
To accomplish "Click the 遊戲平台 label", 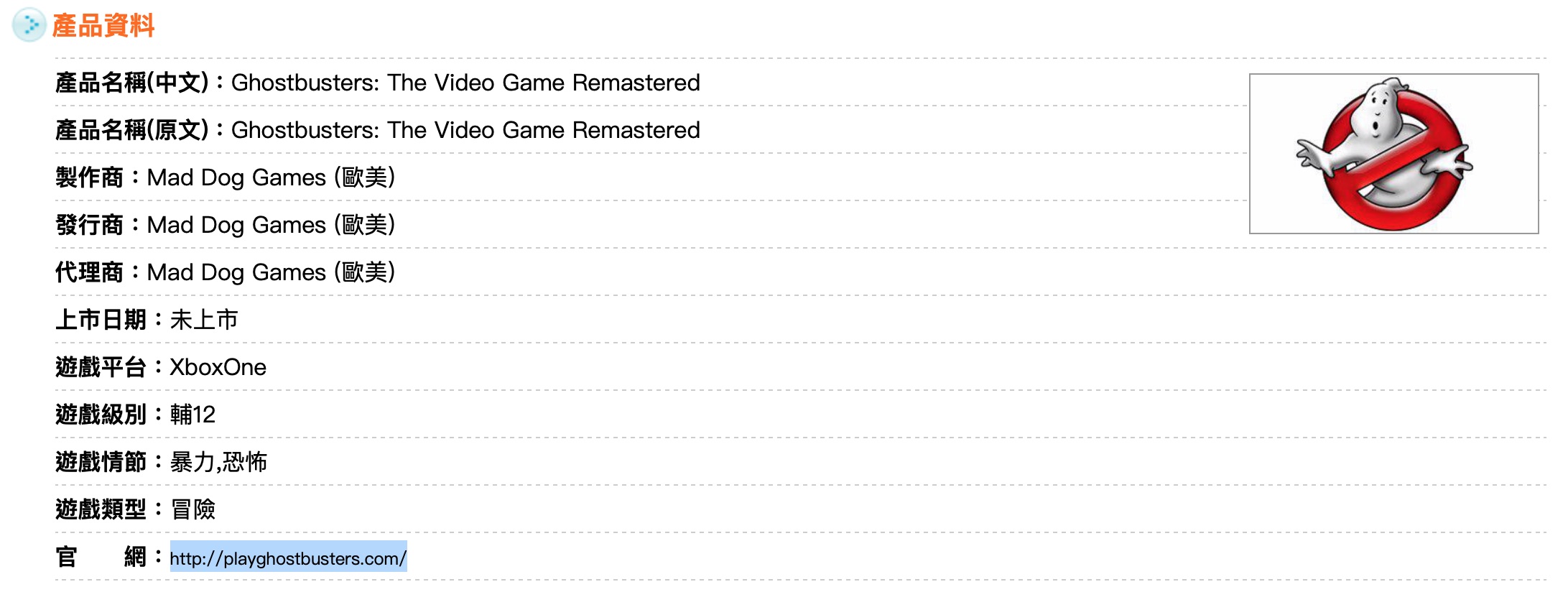I will click(101, 367).
